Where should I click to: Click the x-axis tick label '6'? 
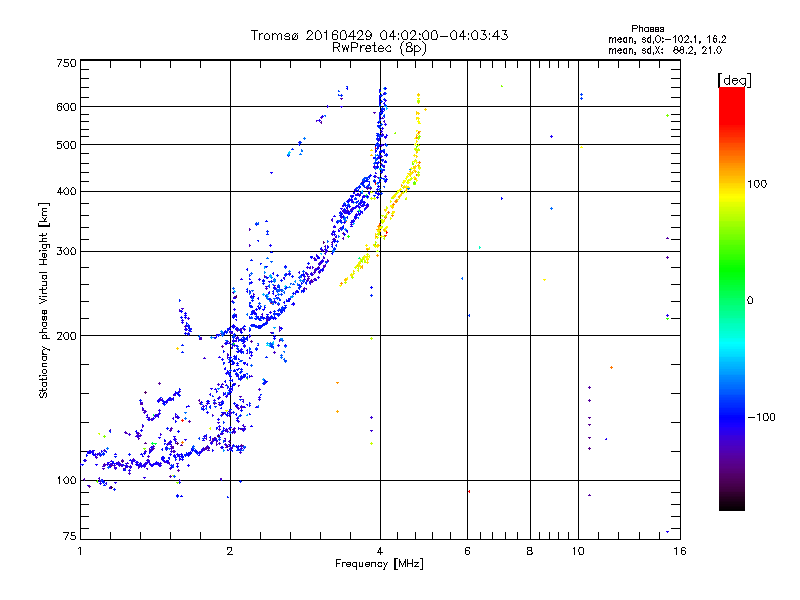coord(467,551)
